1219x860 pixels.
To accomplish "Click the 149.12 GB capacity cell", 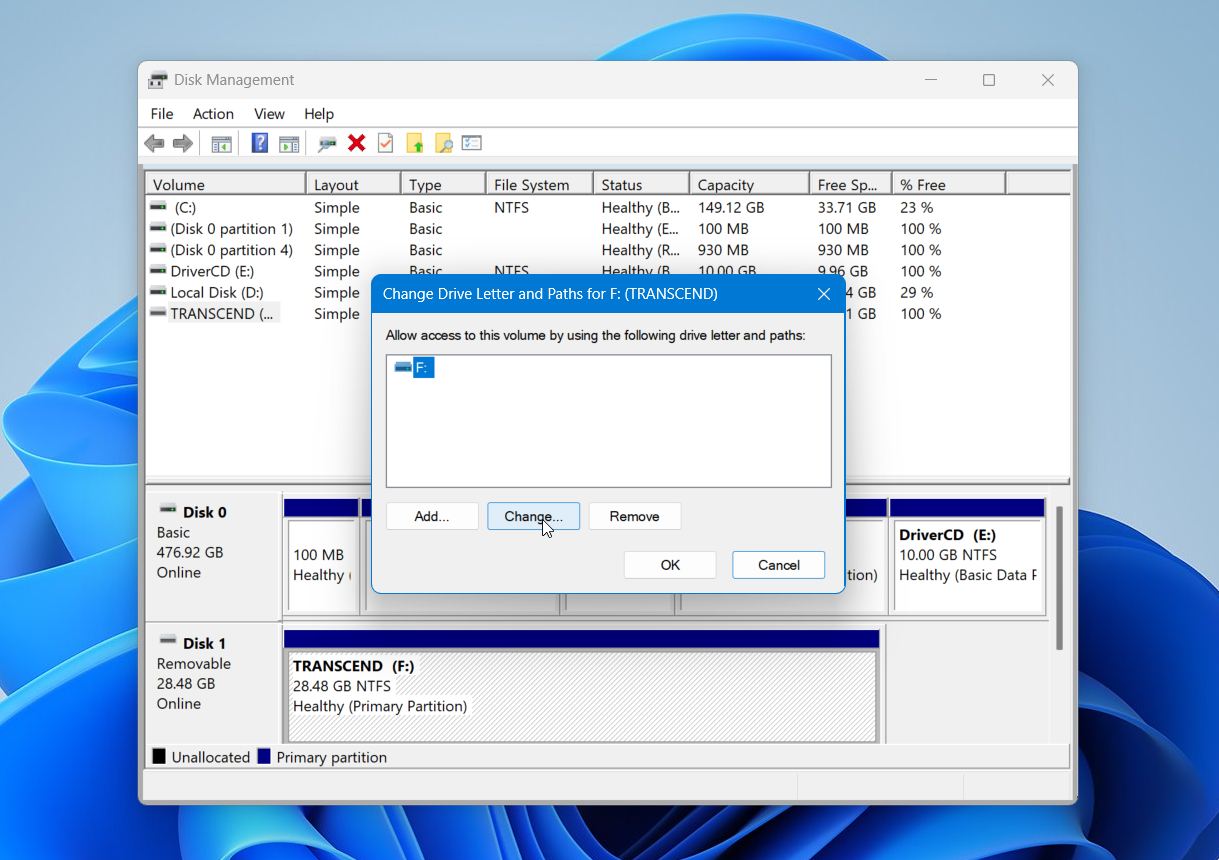I will (731, 208).
